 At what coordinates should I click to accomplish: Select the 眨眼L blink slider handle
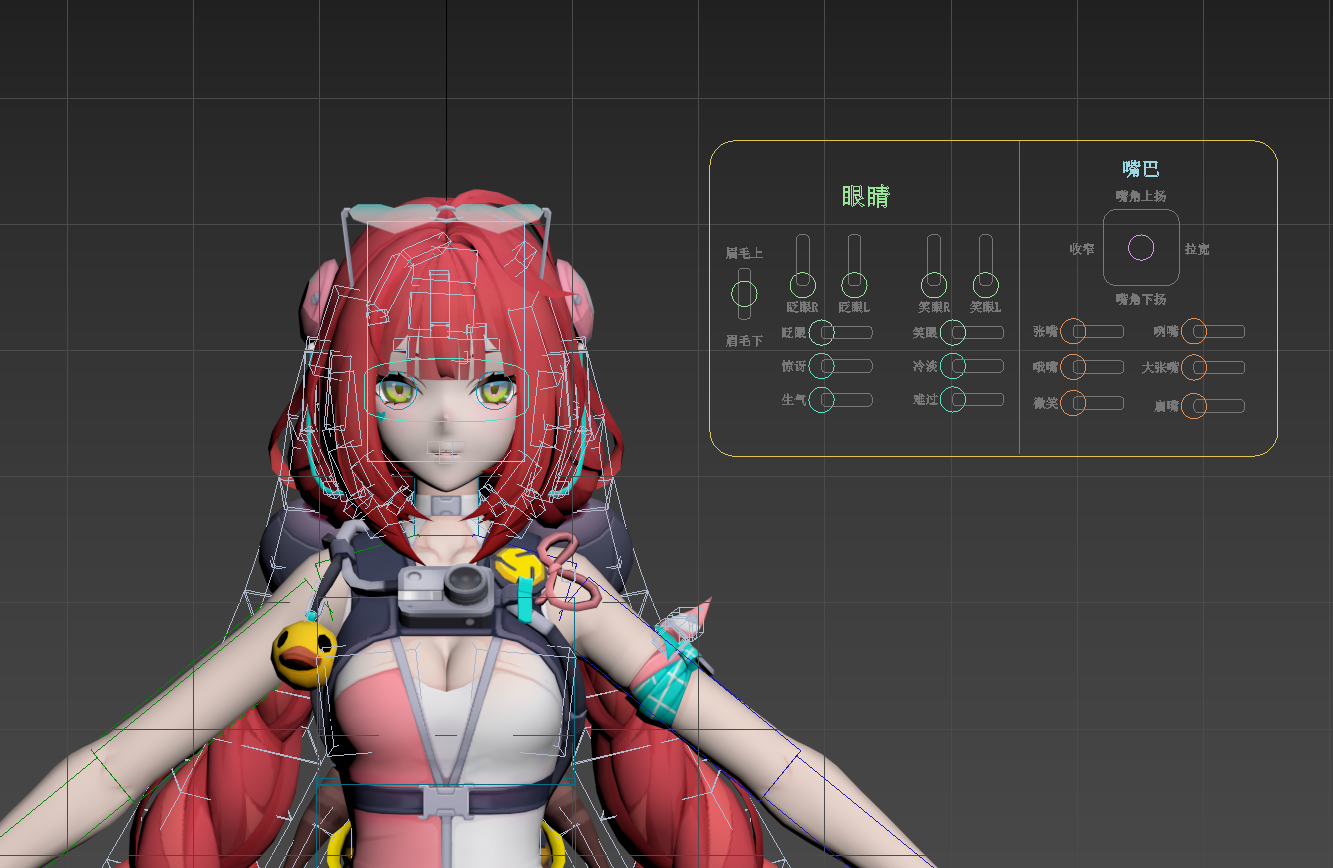[854, 286]
